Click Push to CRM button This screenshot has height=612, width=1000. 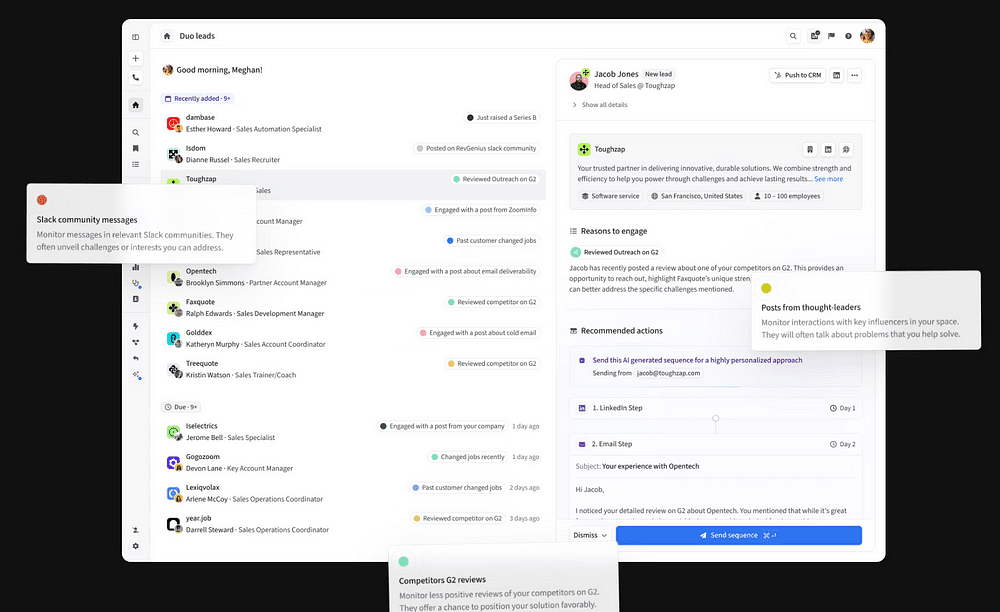tap(797, 75)
